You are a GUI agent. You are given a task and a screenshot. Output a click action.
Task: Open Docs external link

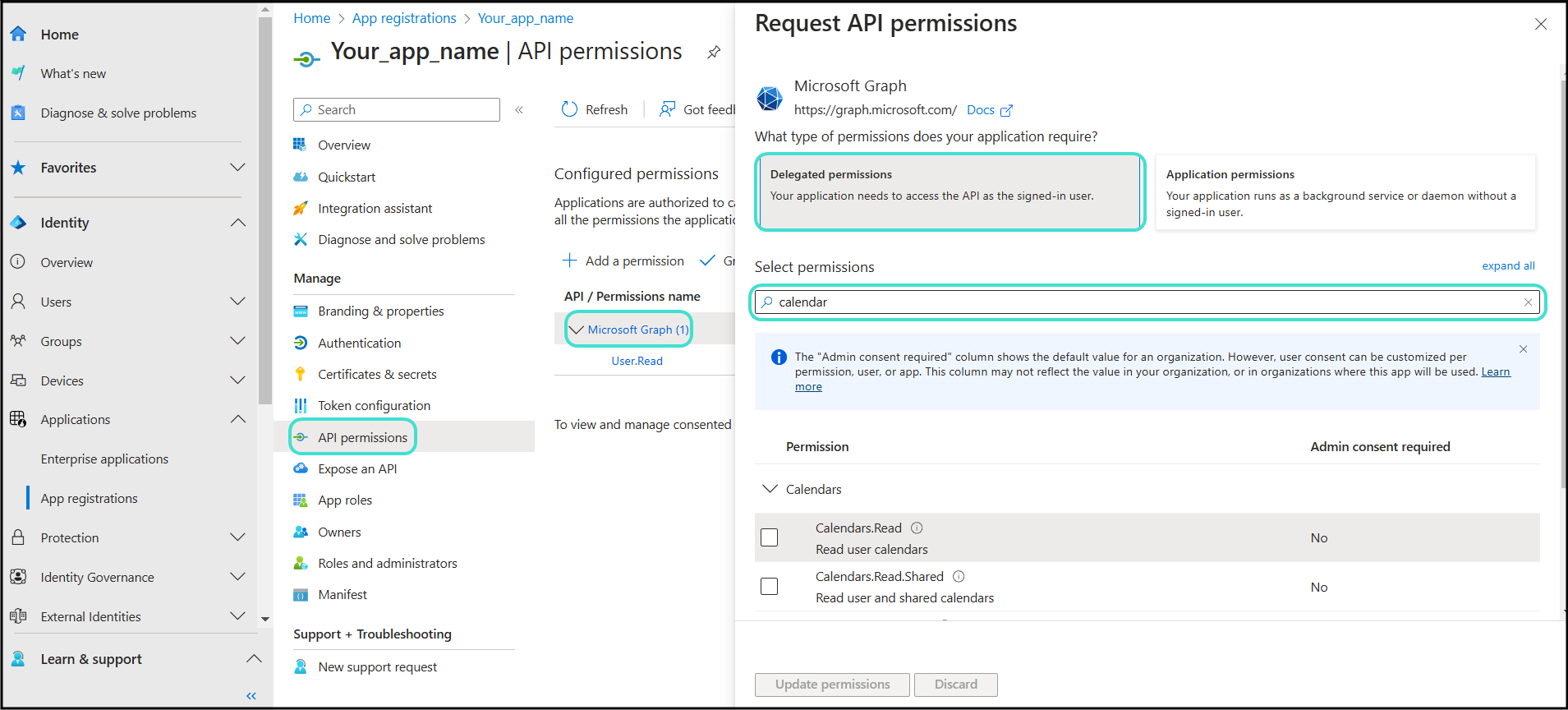pyautogui.click(x=989, y=110)
